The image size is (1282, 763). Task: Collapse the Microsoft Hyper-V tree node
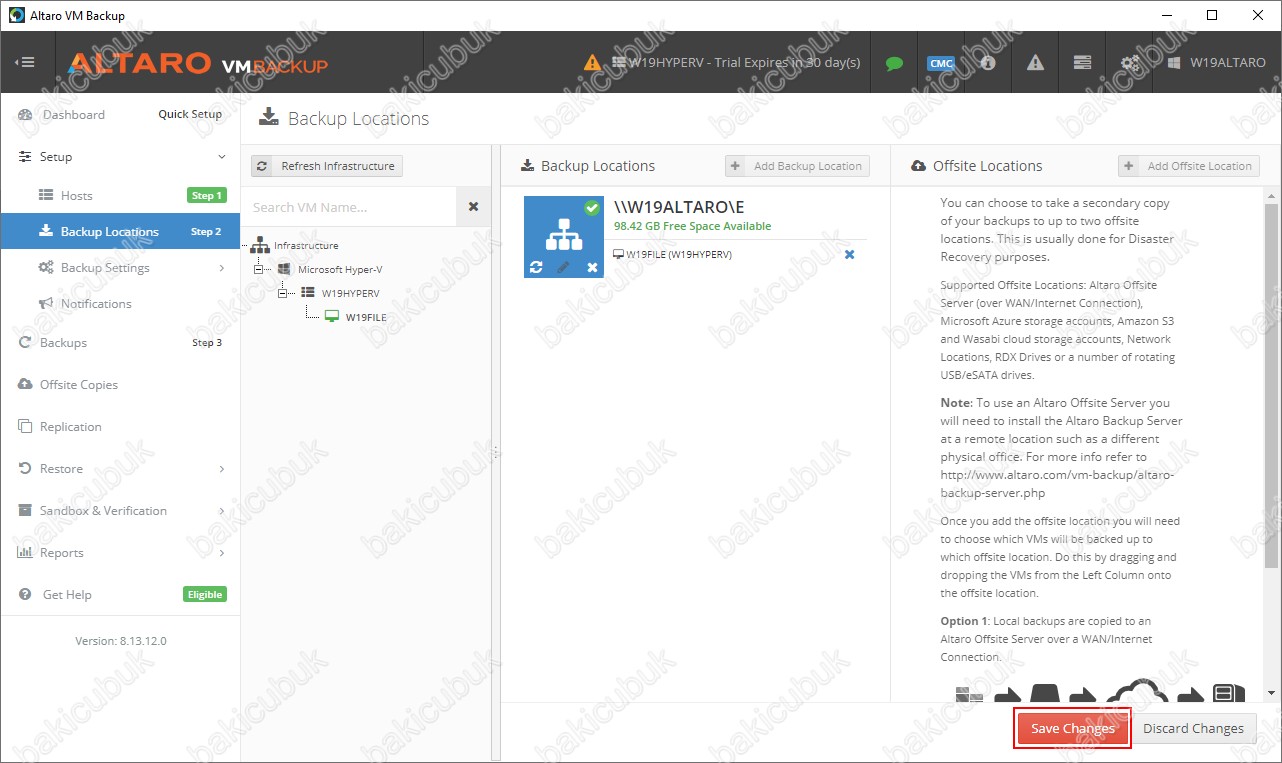tap(259, 269)
